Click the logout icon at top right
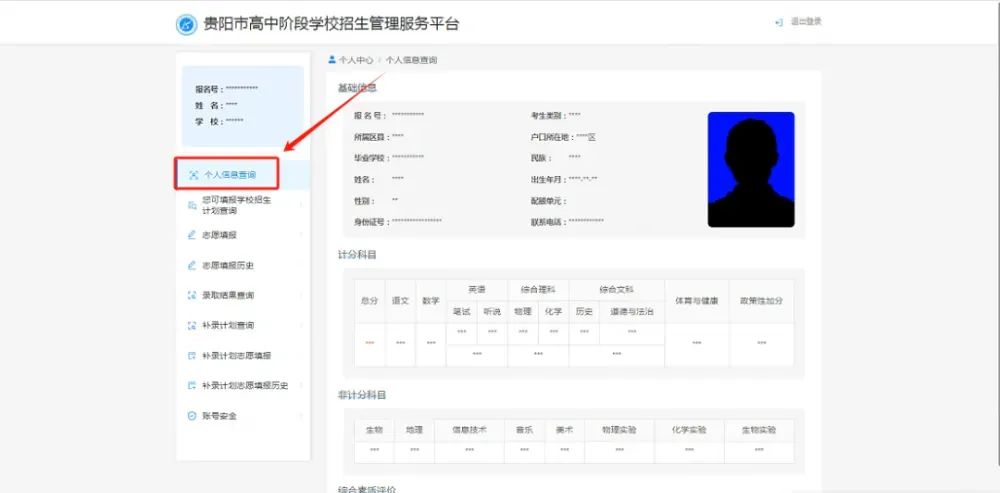The image size is (1000, 493). 779,22
